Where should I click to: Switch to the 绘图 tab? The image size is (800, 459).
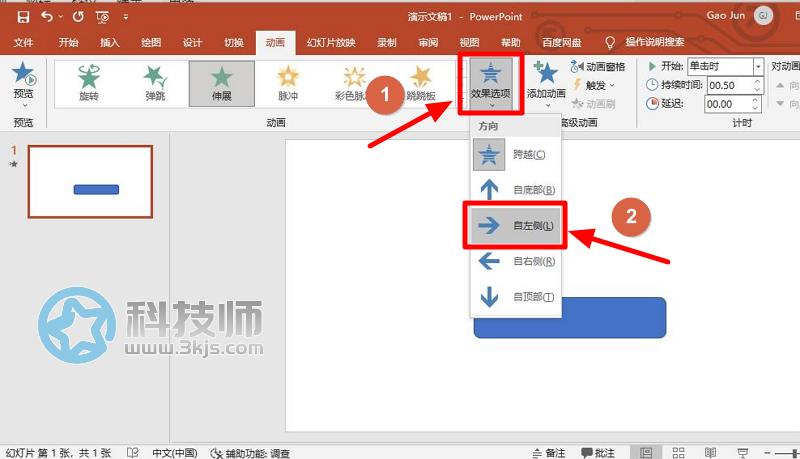pos(151,42)
